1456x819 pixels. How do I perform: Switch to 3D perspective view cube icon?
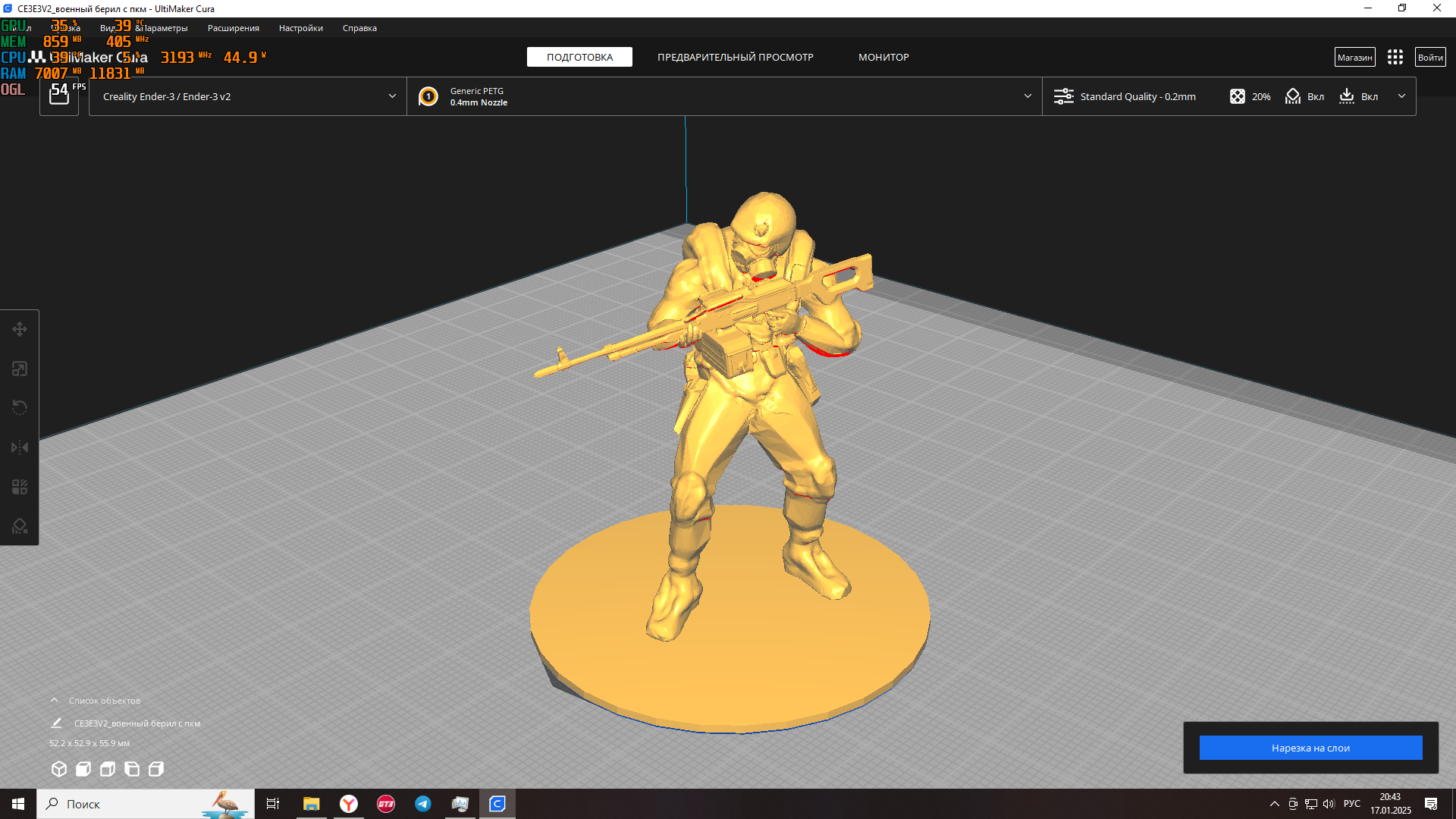tap(59, 769)
